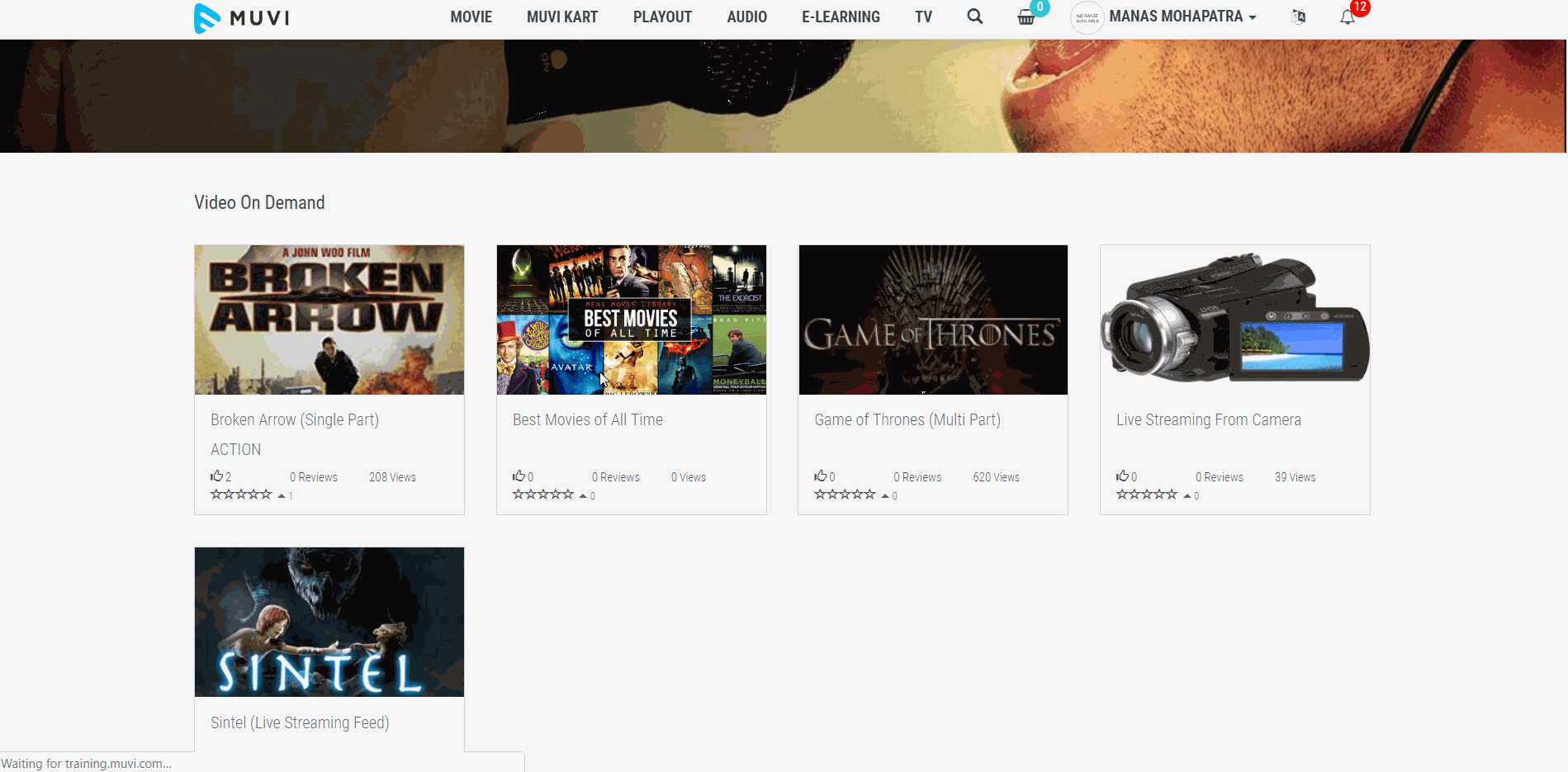Click the Sintel poster thumbnail
The height and width of the screenshot is (772, 1568).
click(329, 622)
